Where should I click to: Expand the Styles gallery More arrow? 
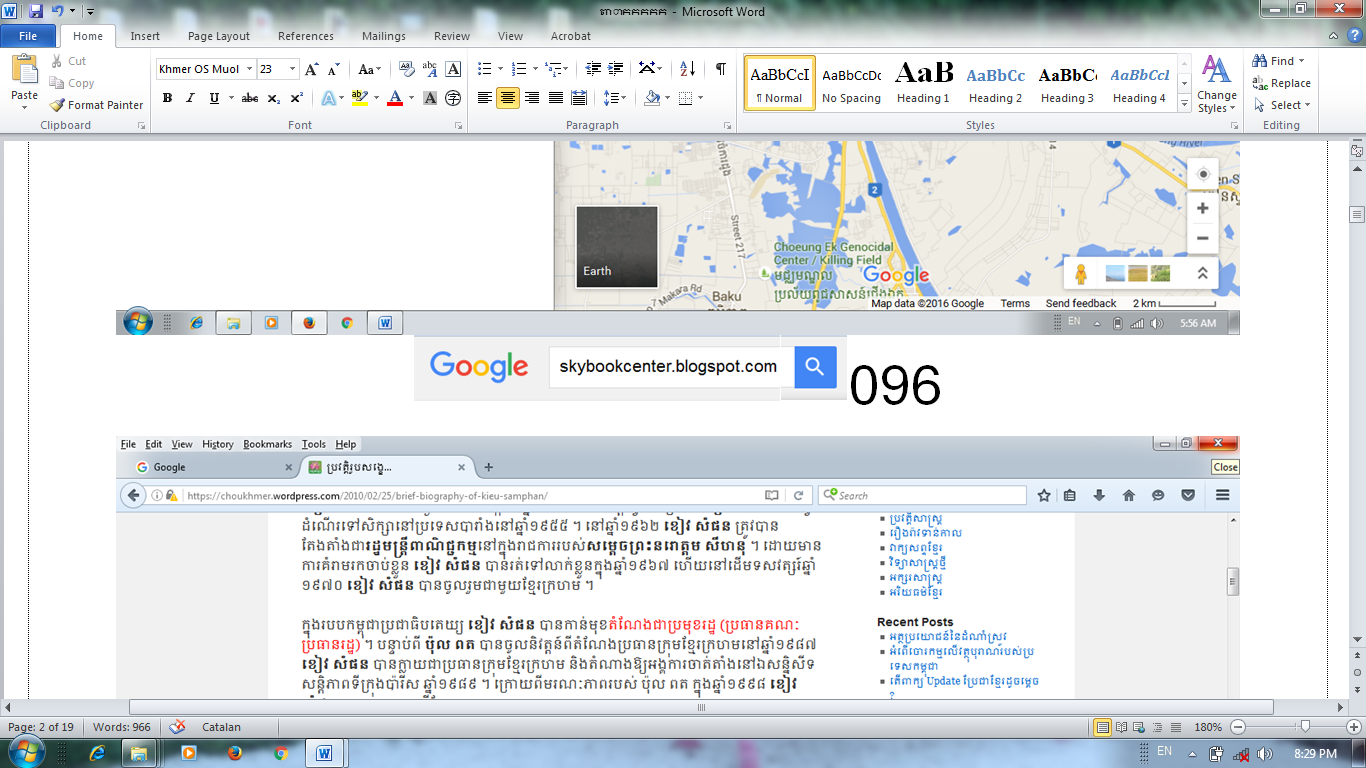(1185, 102)
